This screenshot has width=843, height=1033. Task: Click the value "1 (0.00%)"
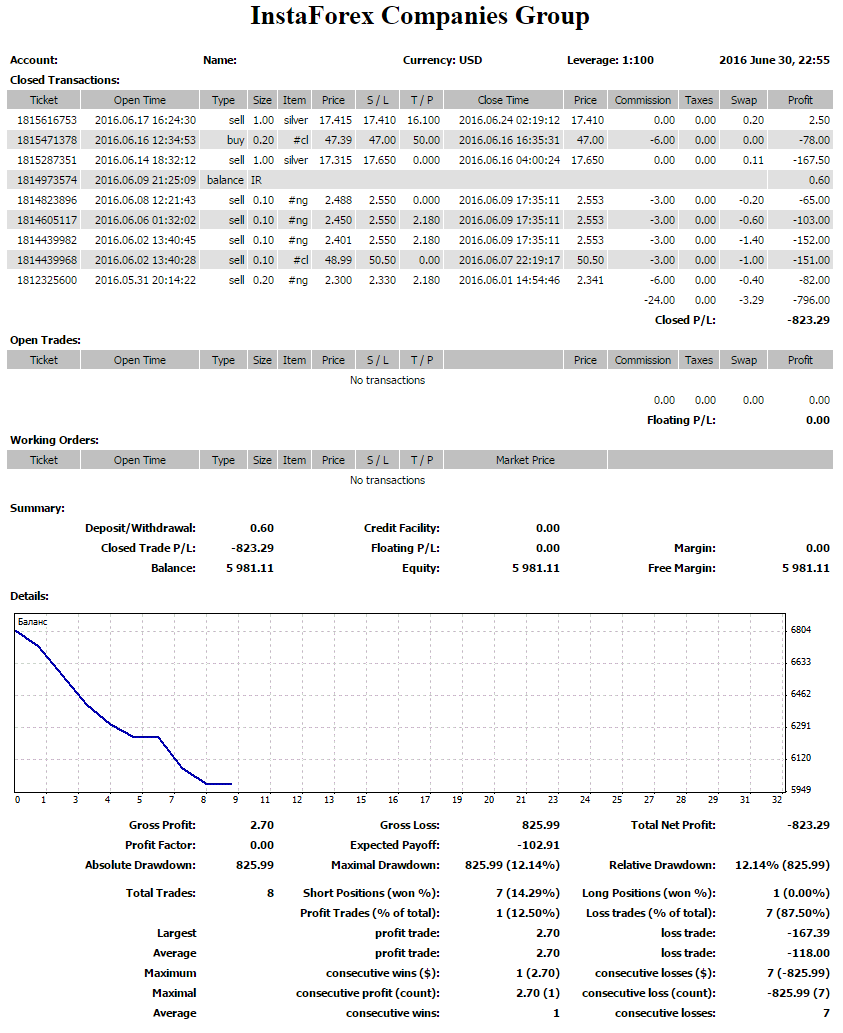[x=802, y=893]
